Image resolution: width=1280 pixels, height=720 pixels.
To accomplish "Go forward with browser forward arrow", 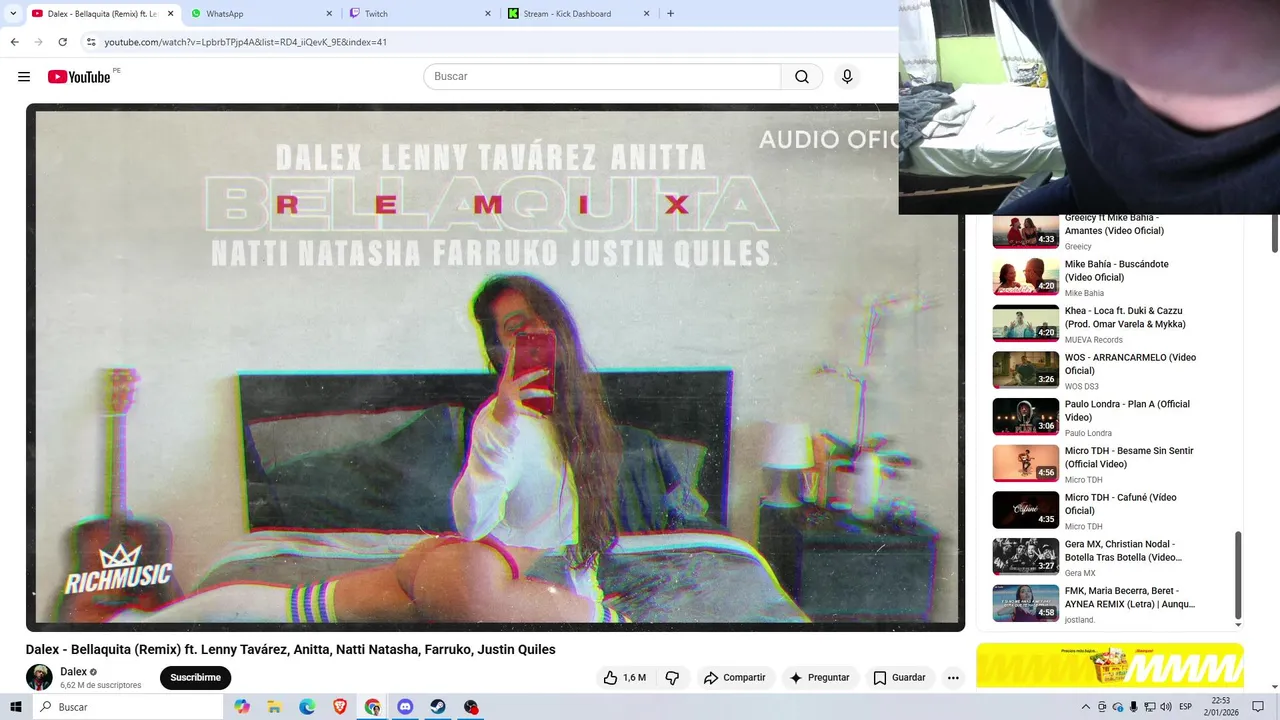I will coord(38,42).
